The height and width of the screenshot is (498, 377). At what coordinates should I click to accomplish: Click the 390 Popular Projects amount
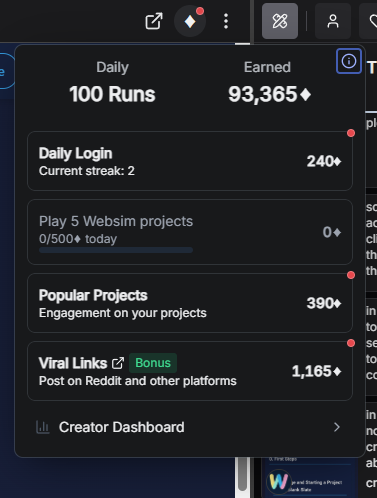click(324, 303)
